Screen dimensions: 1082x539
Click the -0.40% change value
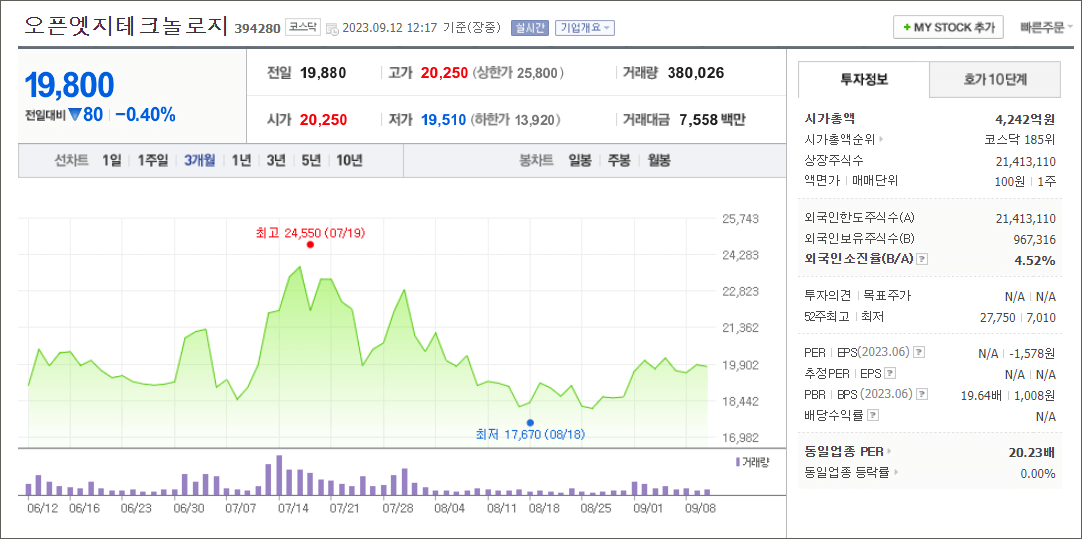pyautogui.click(x=145, y=115)
